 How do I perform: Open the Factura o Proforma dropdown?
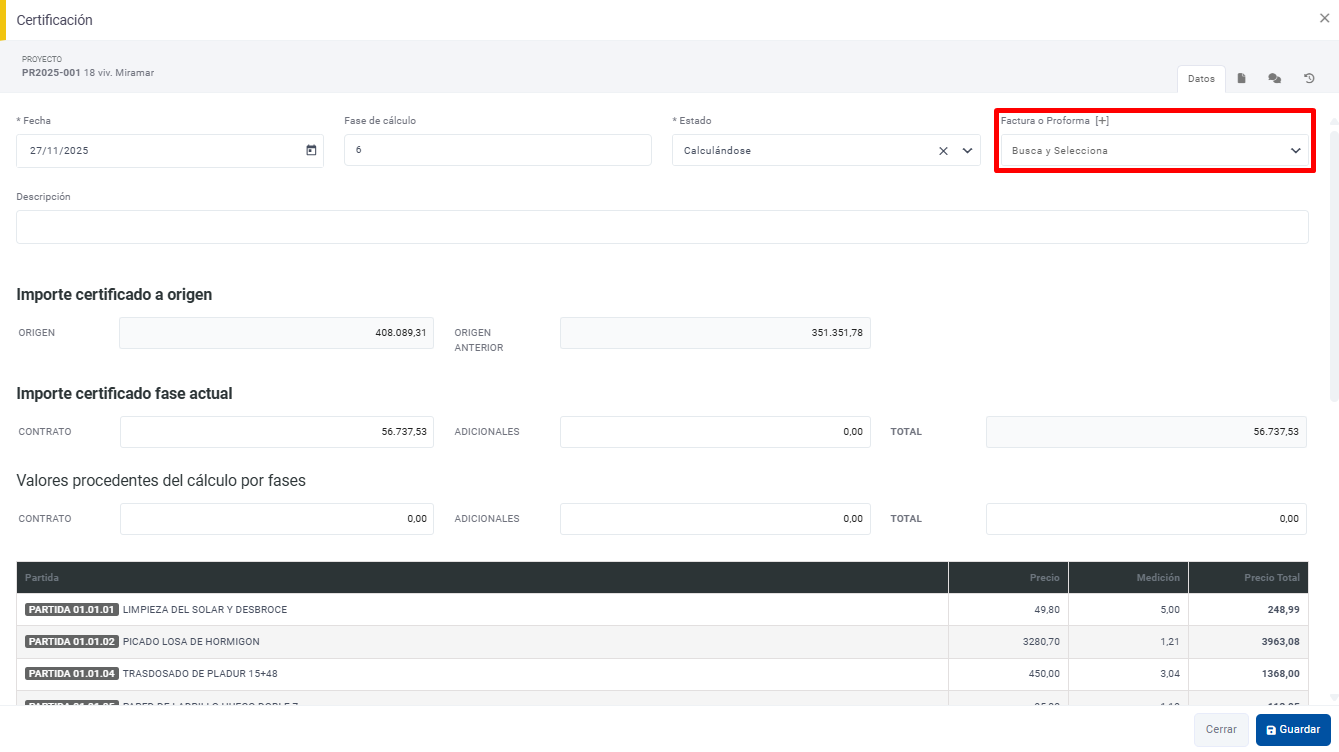click(1154, 151)
